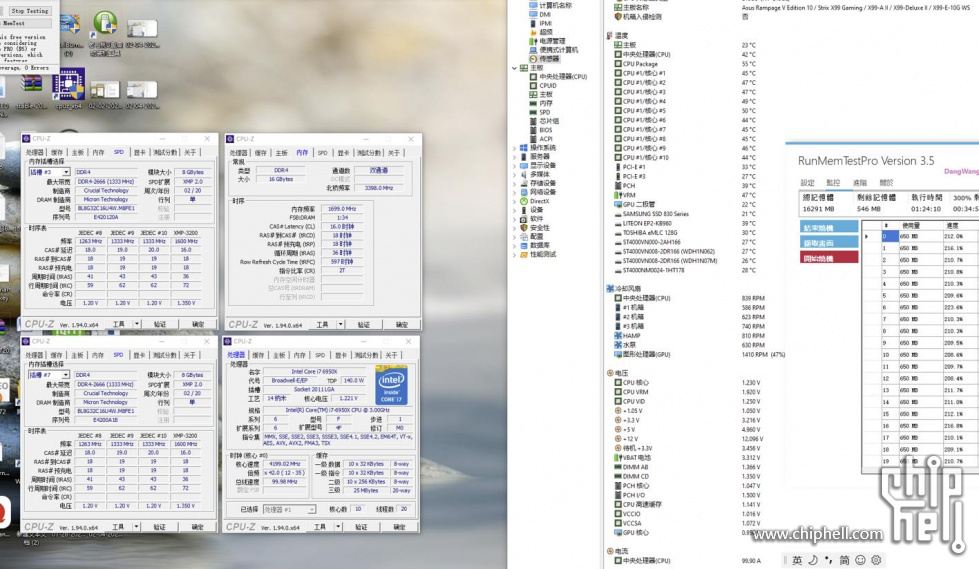Switch the IME simplified 简 indicator
Image resolution: width=979 pixels, height=569 pixels.
click(x=844, y=560)
